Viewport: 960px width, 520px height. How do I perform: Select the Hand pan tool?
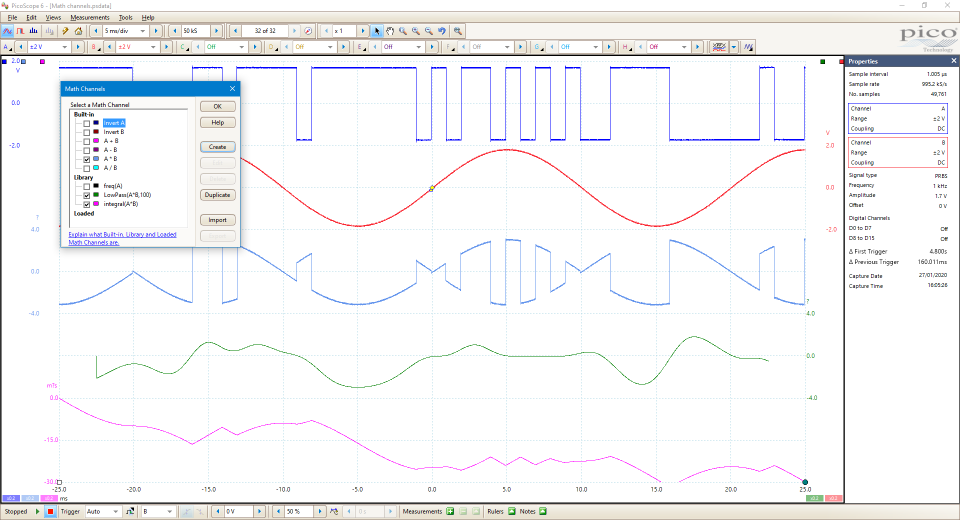[x=390, y=31]
